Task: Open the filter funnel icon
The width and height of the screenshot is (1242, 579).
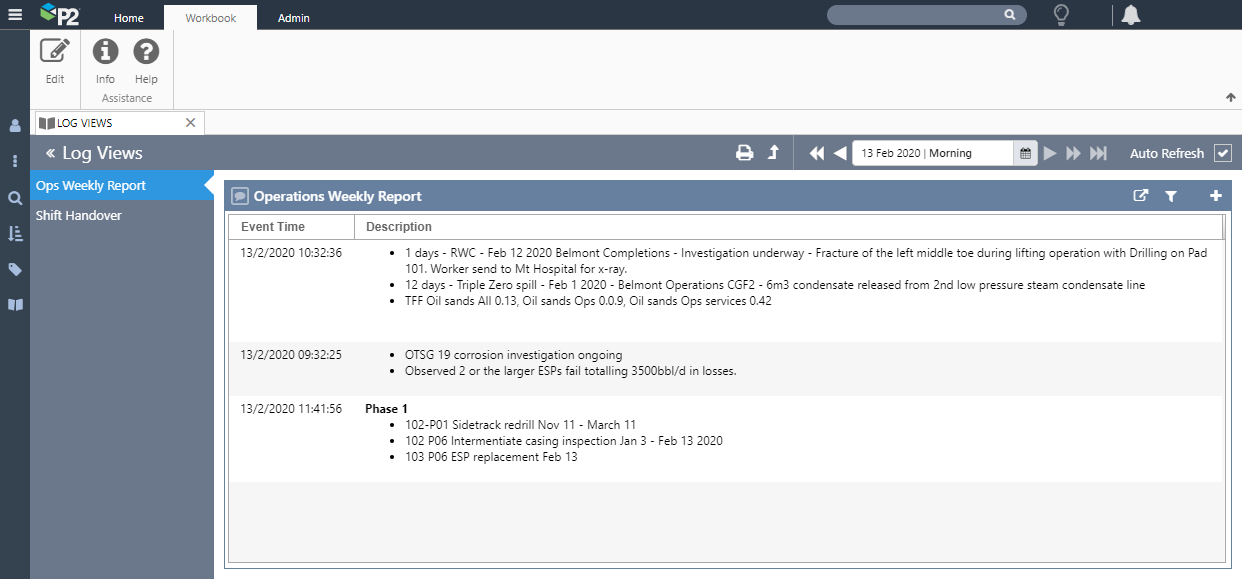Action: (x=1171, y=197)
